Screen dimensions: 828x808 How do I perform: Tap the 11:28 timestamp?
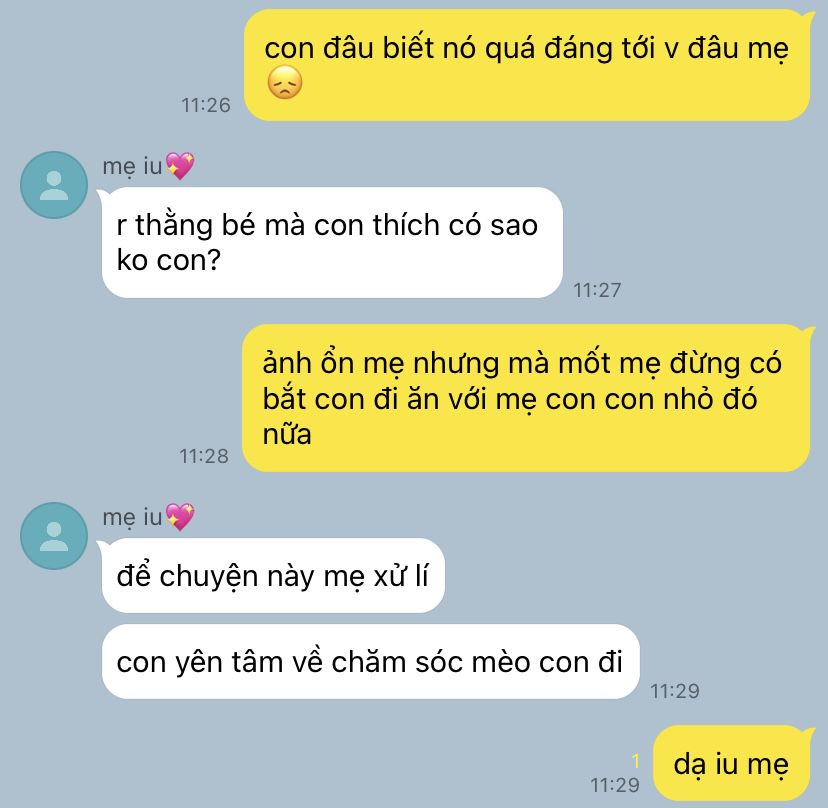tap(204, 456)
